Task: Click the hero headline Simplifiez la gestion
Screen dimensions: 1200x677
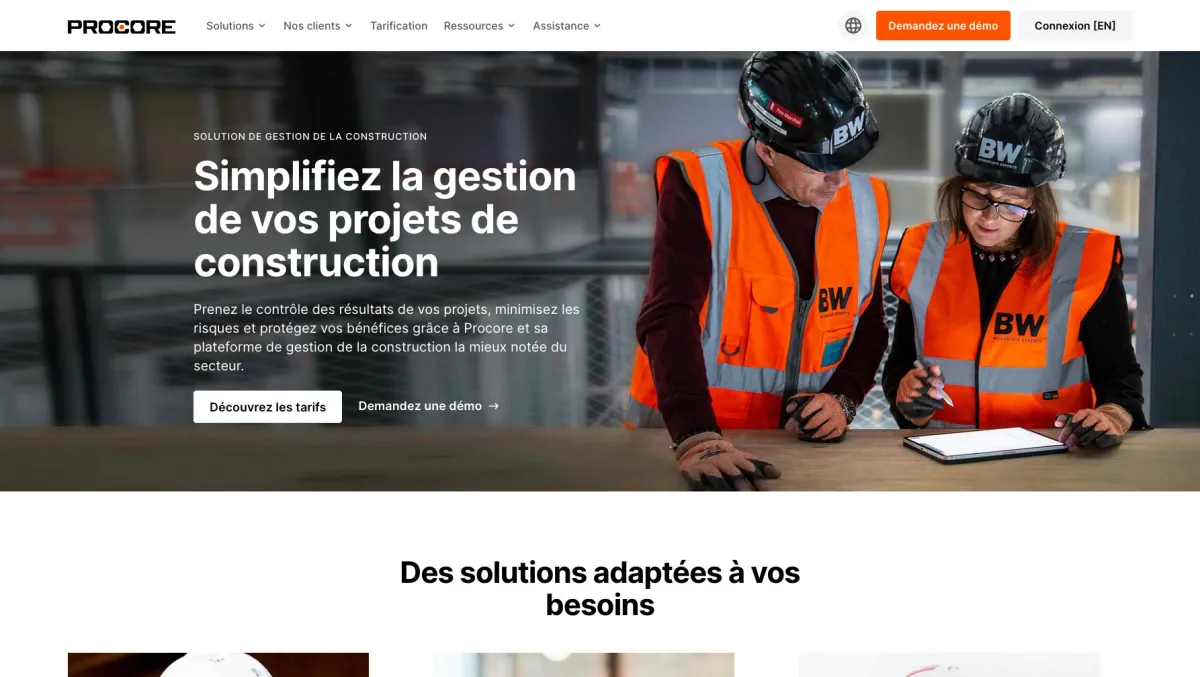Action: (x=385, y=176)
